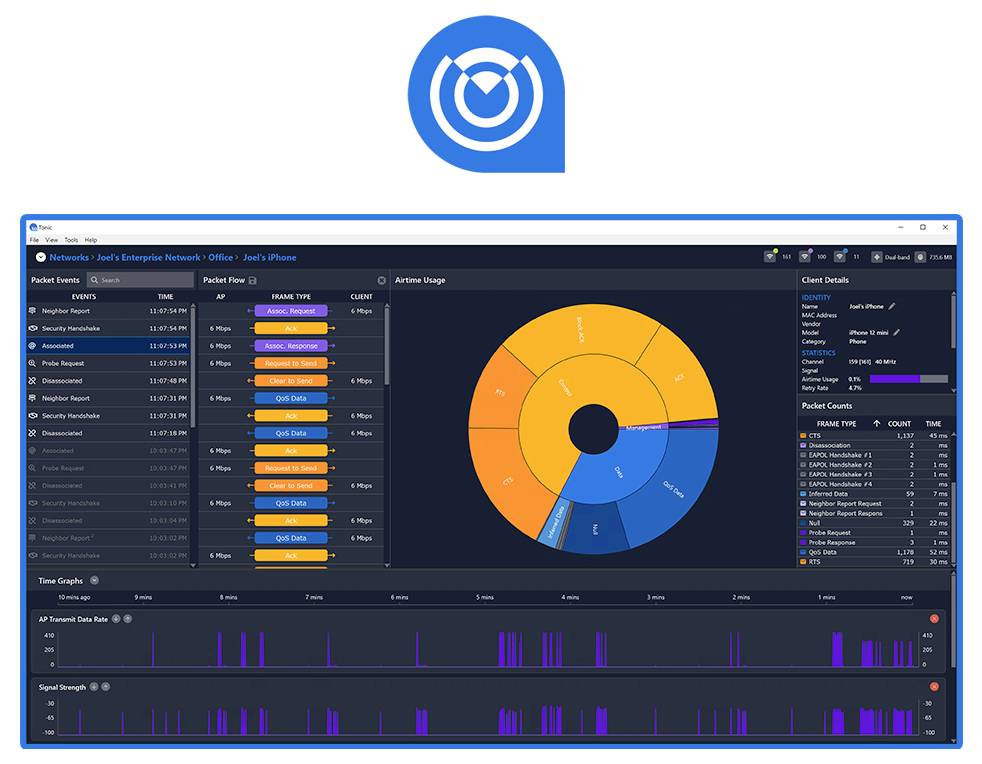Open the Tools menu
This screenshot has height=764, width=982.
click(x=71, y=239)
